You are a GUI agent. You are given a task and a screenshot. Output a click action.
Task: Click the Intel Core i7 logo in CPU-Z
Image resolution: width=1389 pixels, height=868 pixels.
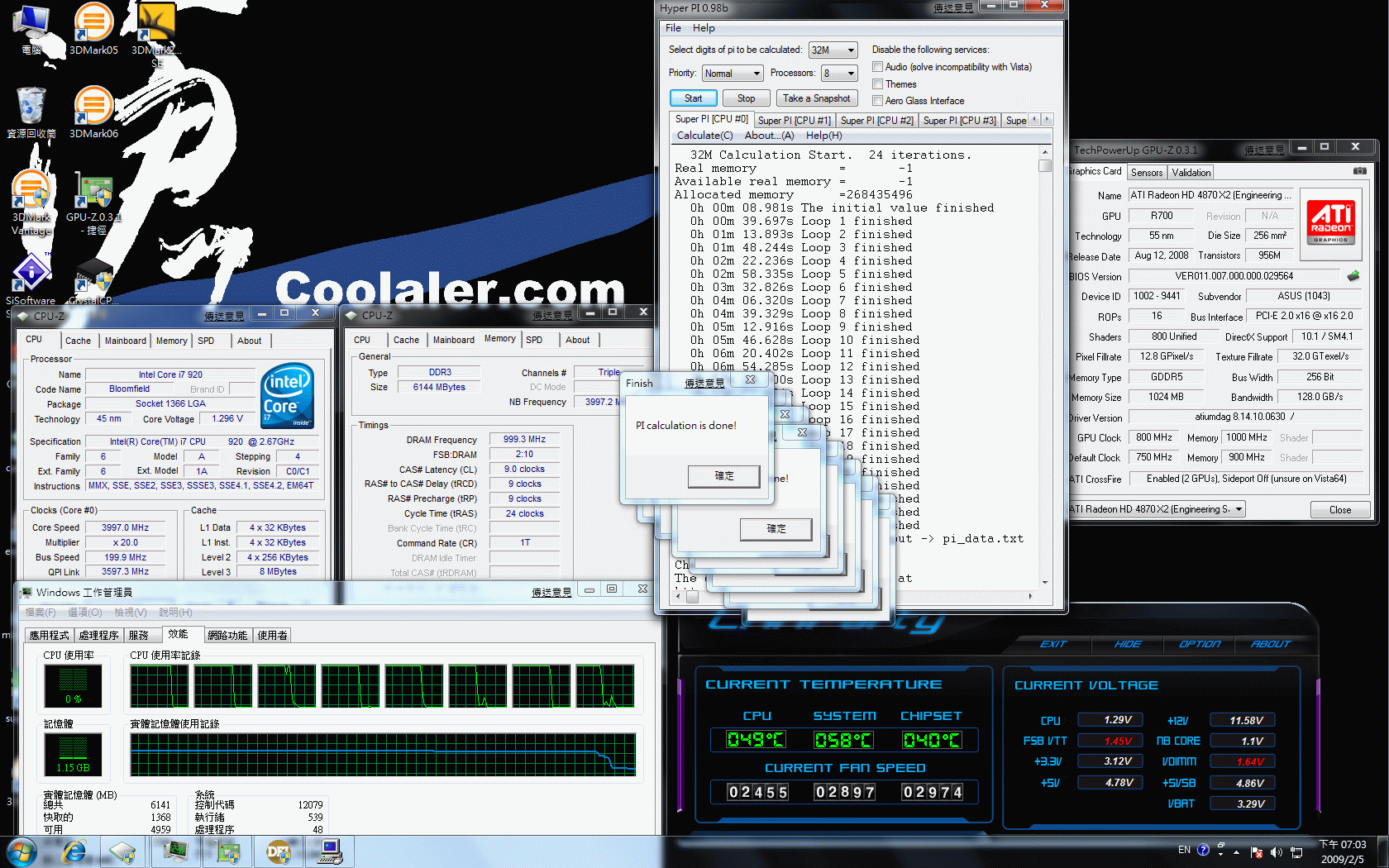287,396
